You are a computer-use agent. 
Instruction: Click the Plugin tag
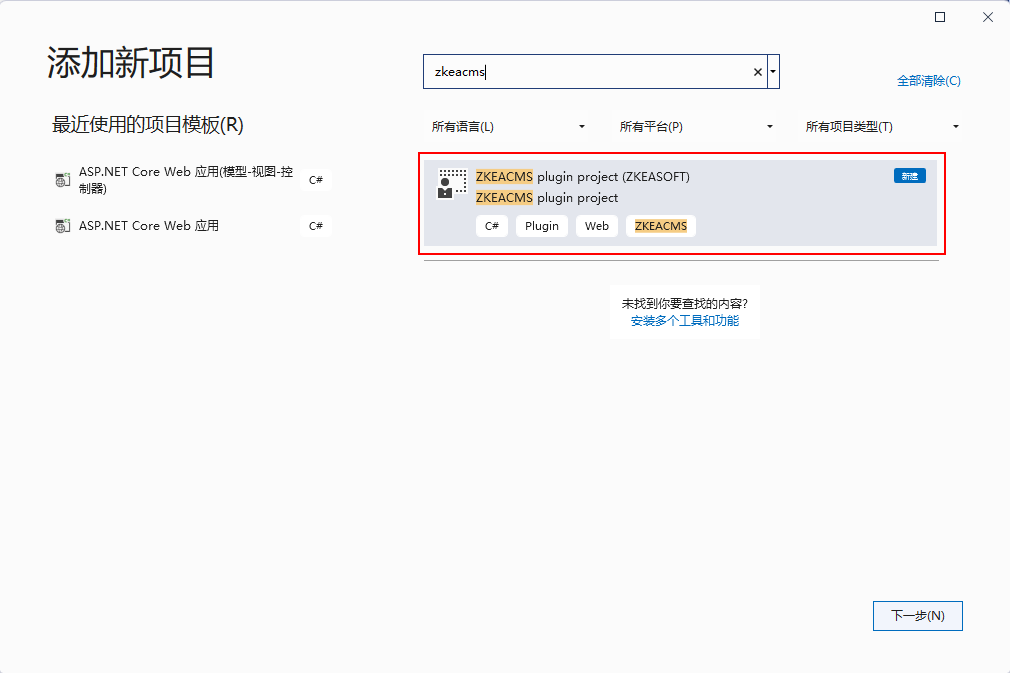[x=542, y=226]
